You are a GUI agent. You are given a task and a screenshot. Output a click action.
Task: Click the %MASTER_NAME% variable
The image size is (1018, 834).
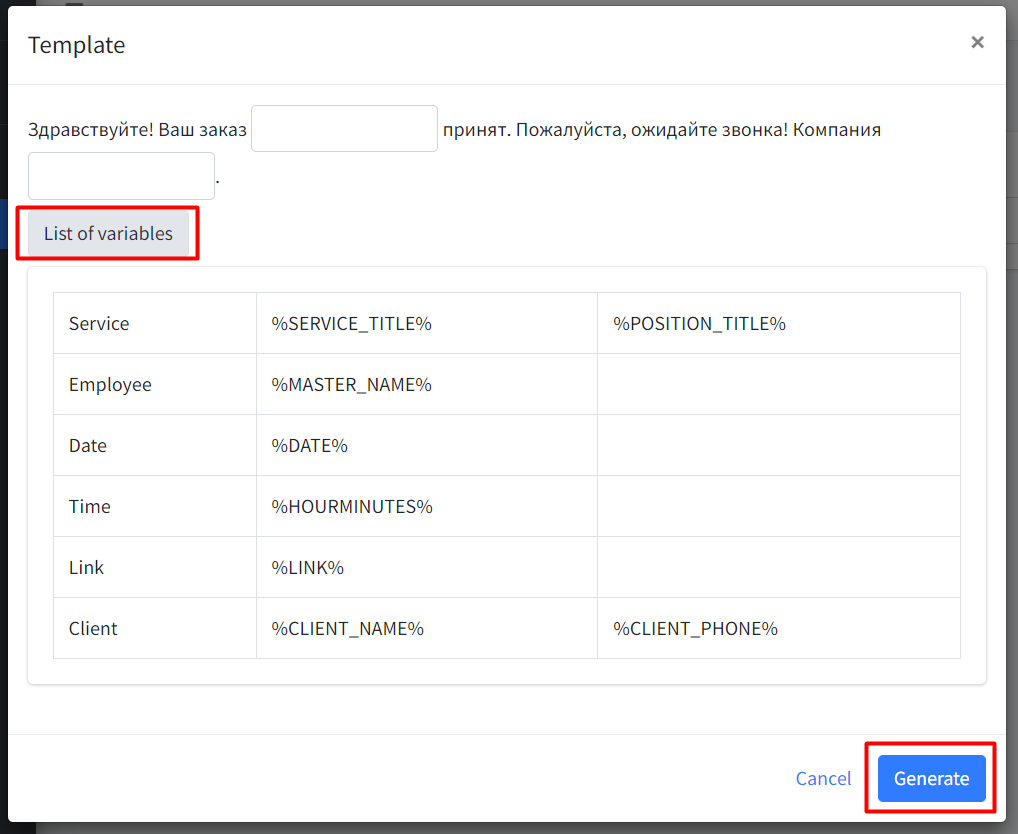tap(351, 385)
